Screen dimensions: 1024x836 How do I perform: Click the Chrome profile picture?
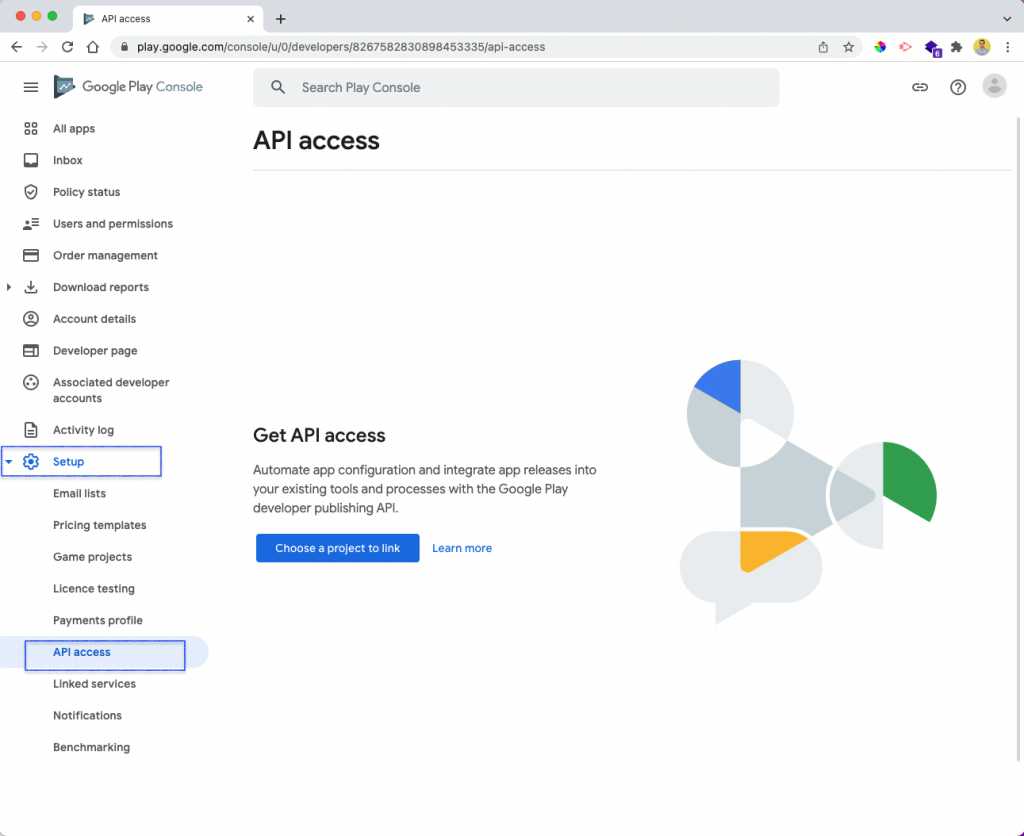pos(982,47)
